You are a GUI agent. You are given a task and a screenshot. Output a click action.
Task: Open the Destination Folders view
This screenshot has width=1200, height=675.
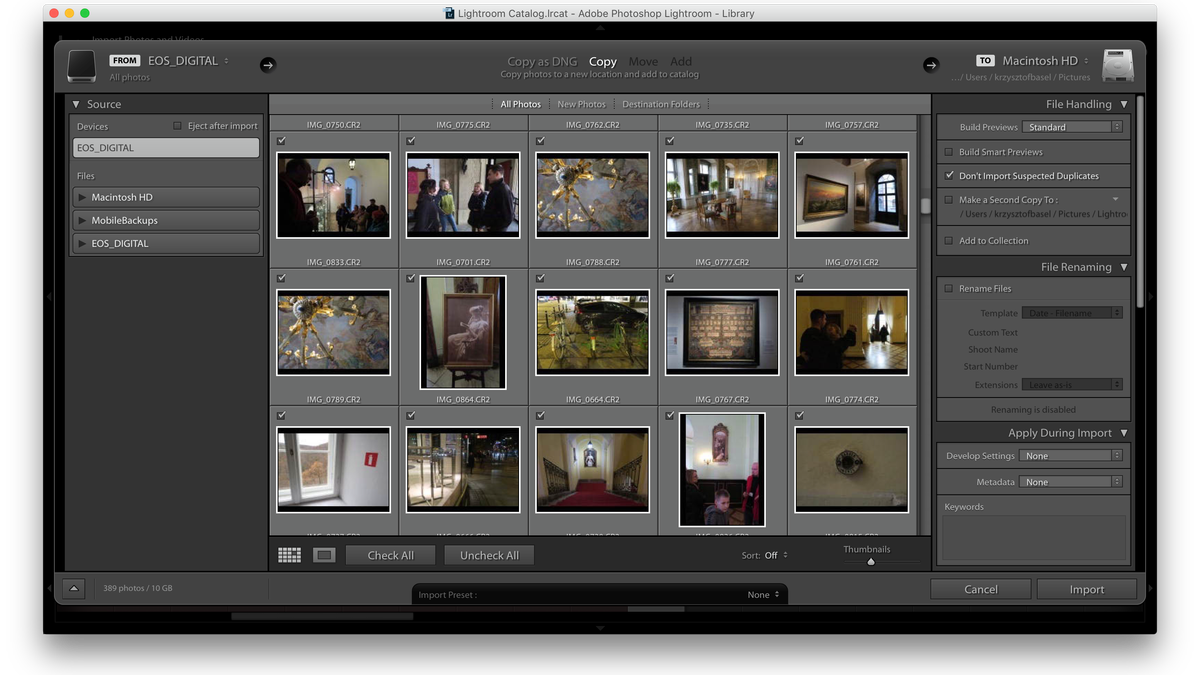tap(660, 103)
